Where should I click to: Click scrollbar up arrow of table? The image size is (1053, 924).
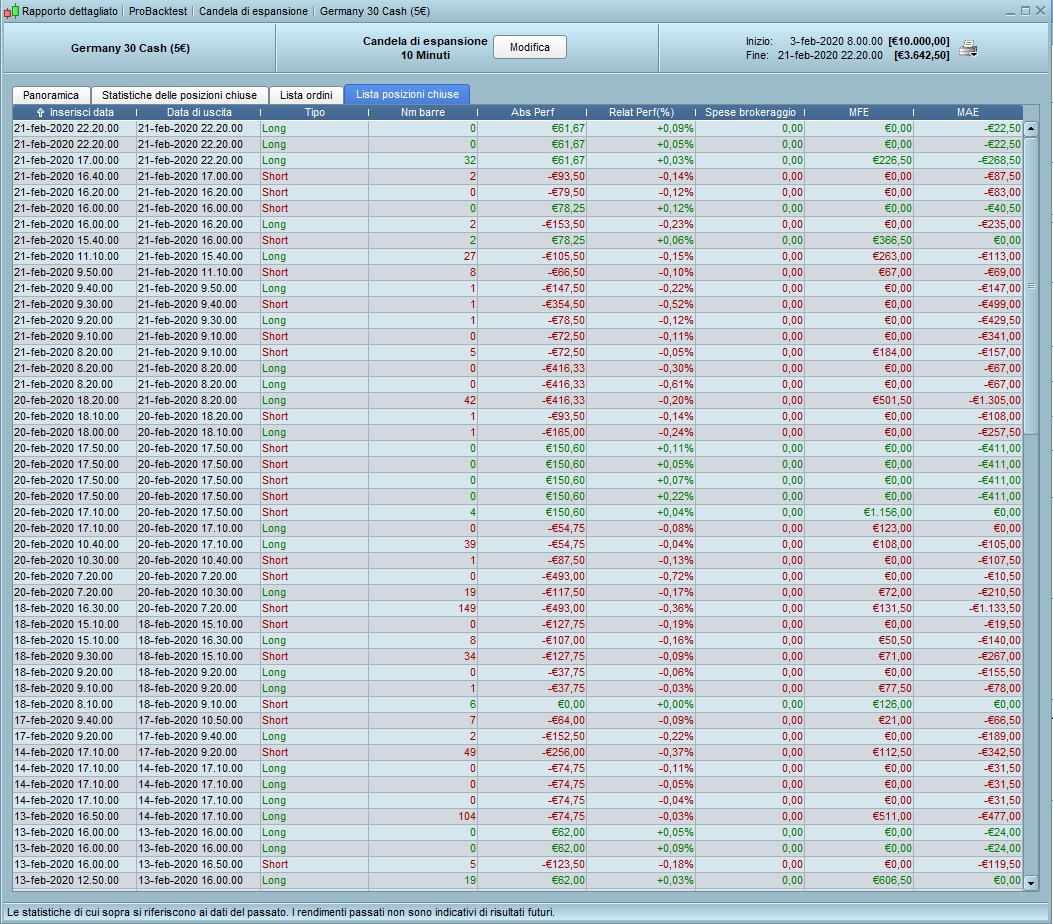pos(1031,128)
